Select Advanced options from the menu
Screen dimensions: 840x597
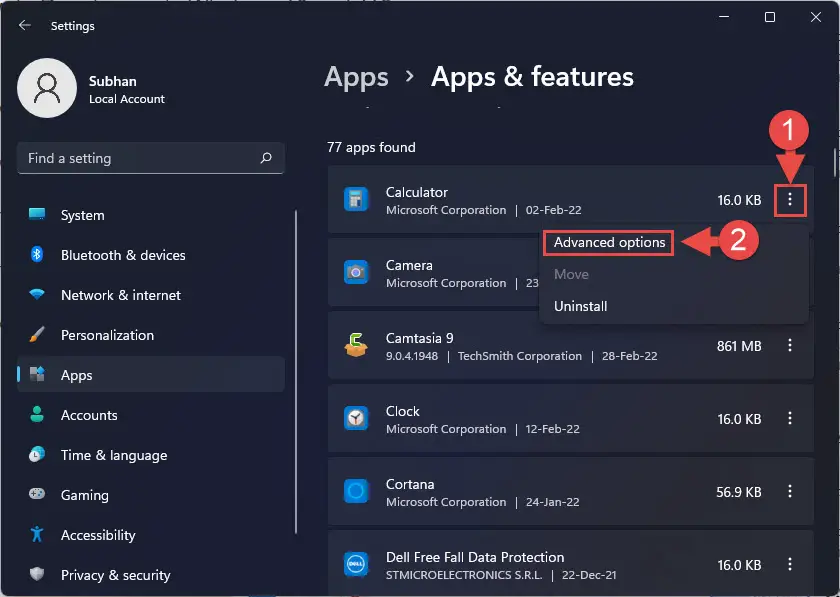pyautogui.click(x=609, y=243)
